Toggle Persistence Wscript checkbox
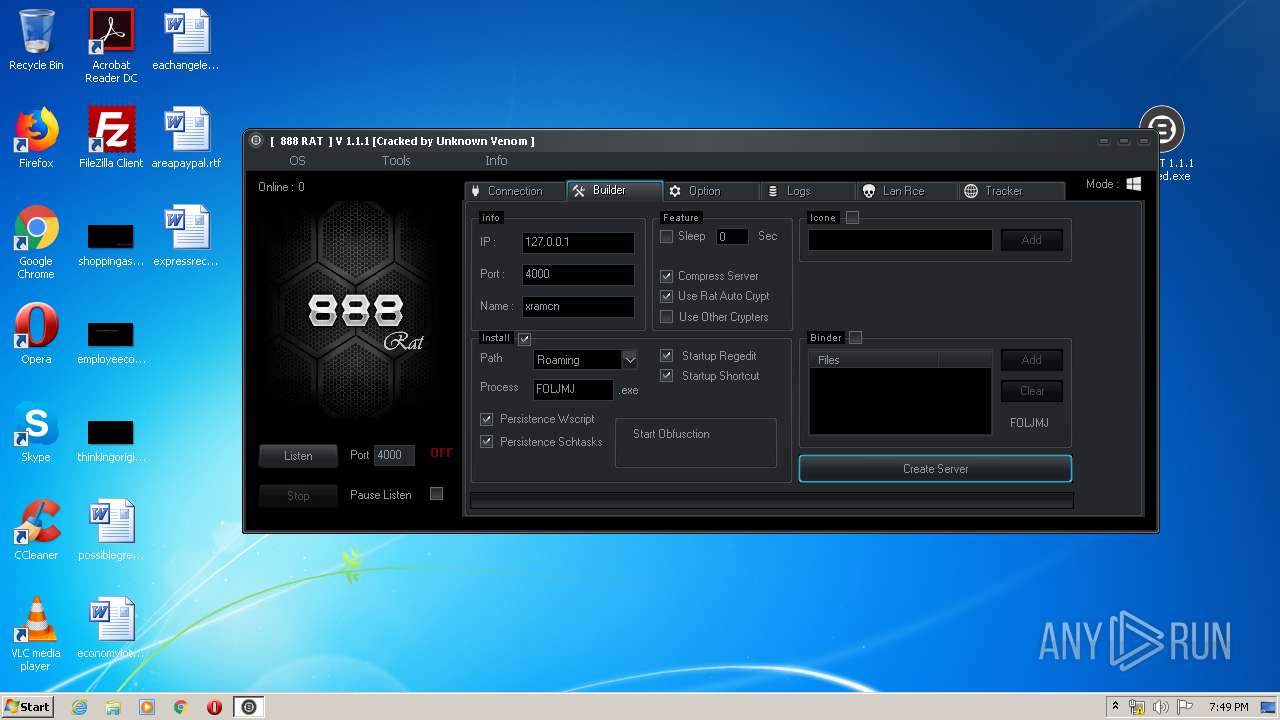 pyautogui.click(x=487, y=419)
